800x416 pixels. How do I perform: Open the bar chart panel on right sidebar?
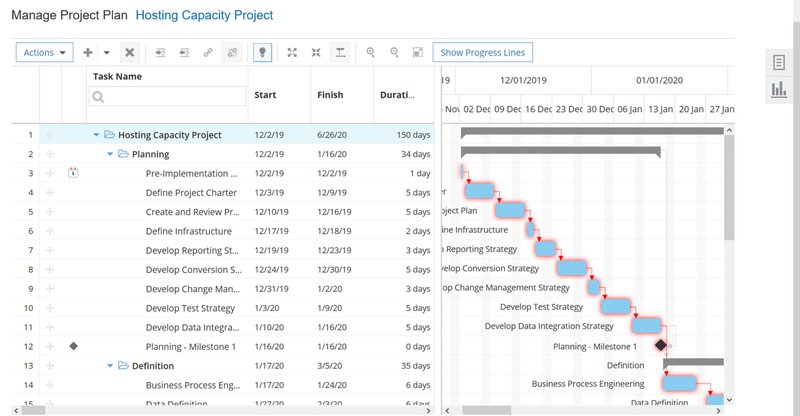click(778, 91)
